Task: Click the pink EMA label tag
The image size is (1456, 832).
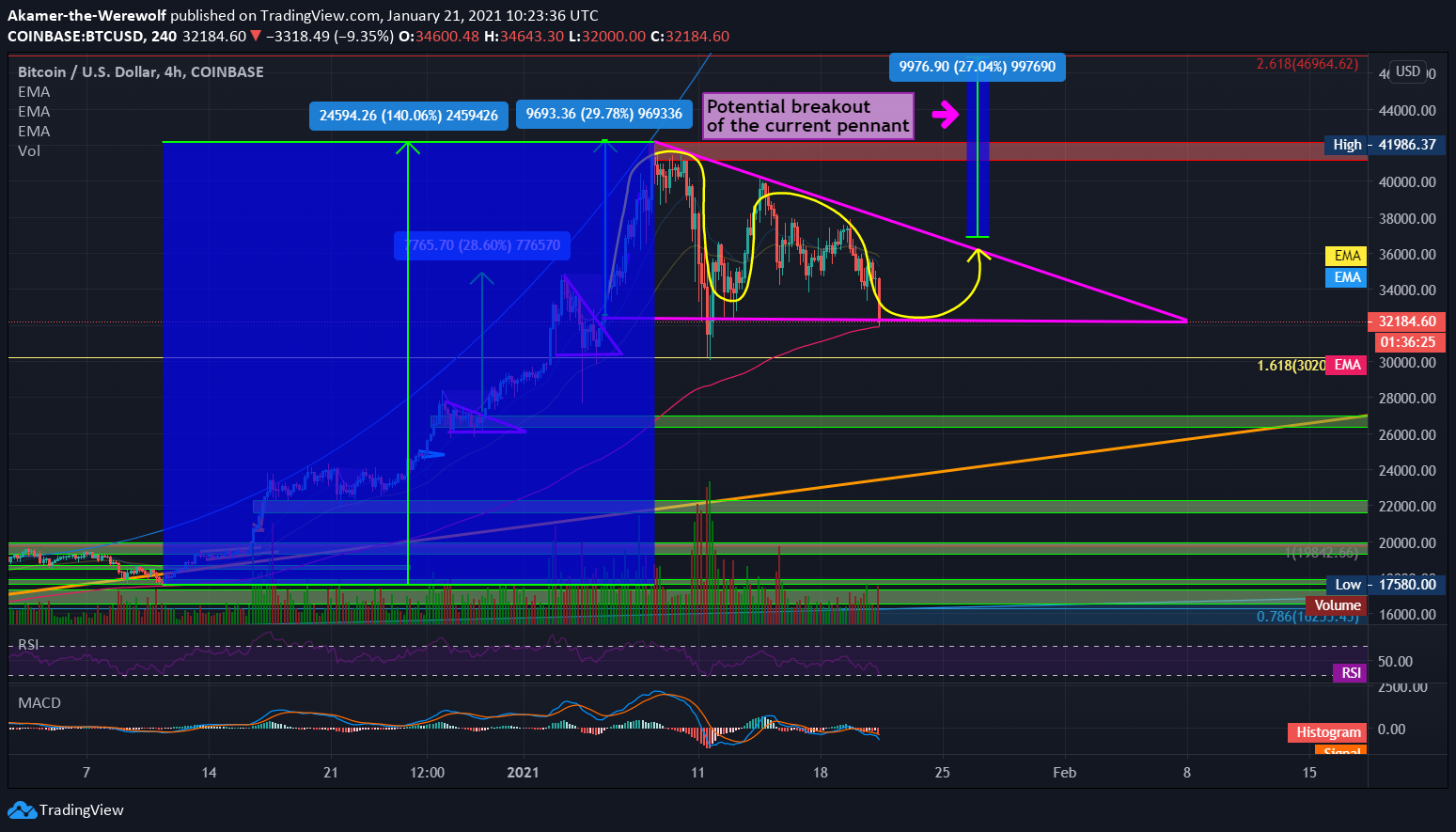Action: [1347, 365]
